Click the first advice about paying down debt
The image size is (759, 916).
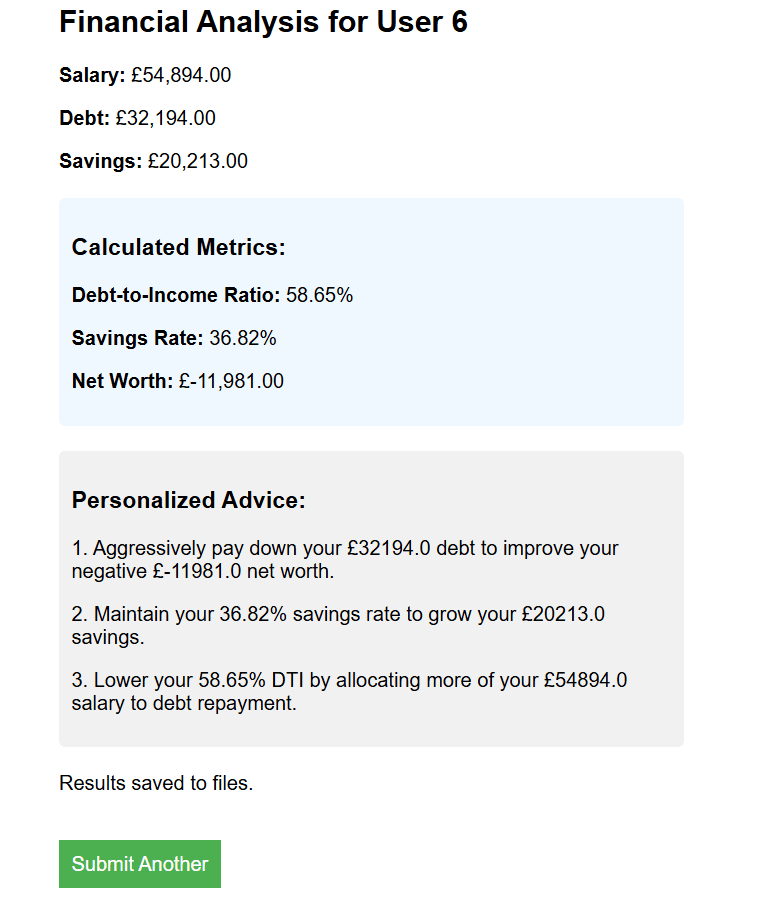345,560
